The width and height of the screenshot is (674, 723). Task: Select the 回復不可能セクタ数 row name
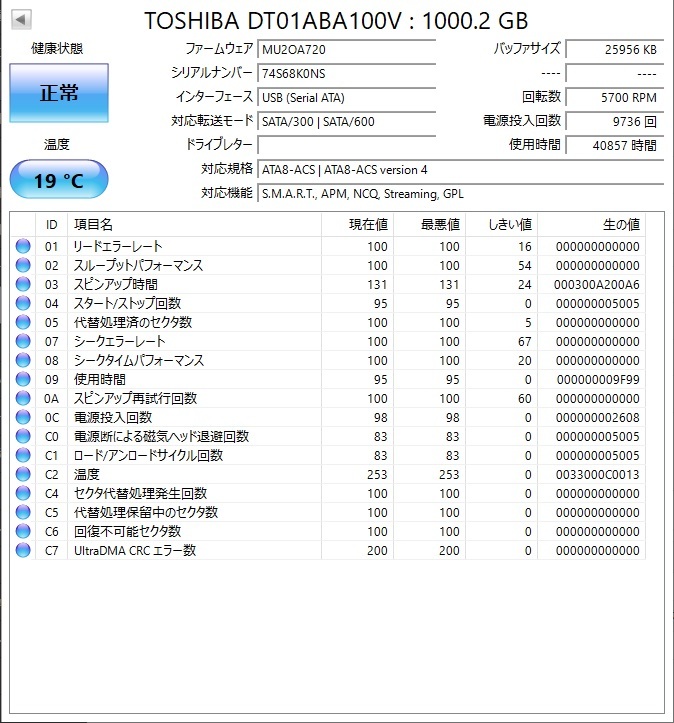(128, 531)
